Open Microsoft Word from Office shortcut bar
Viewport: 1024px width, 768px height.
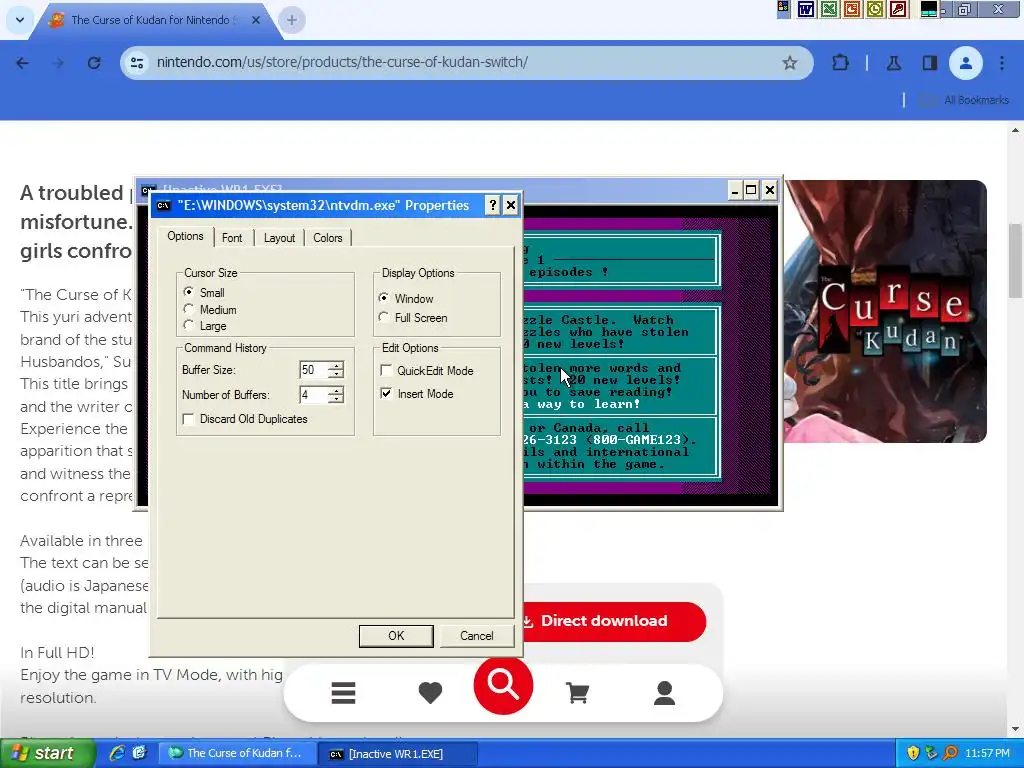pyautogui.click(x=806, y=9)
